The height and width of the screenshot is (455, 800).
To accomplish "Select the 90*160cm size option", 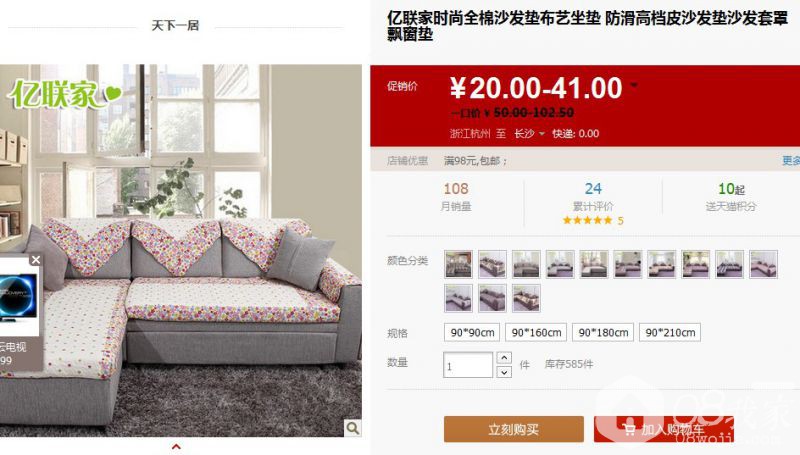I will (536, 333).
